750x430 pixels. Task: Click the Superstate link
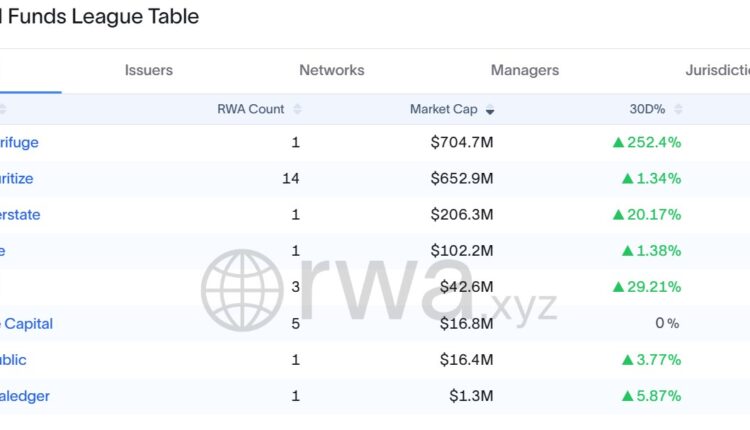click(x=20, y=214)
